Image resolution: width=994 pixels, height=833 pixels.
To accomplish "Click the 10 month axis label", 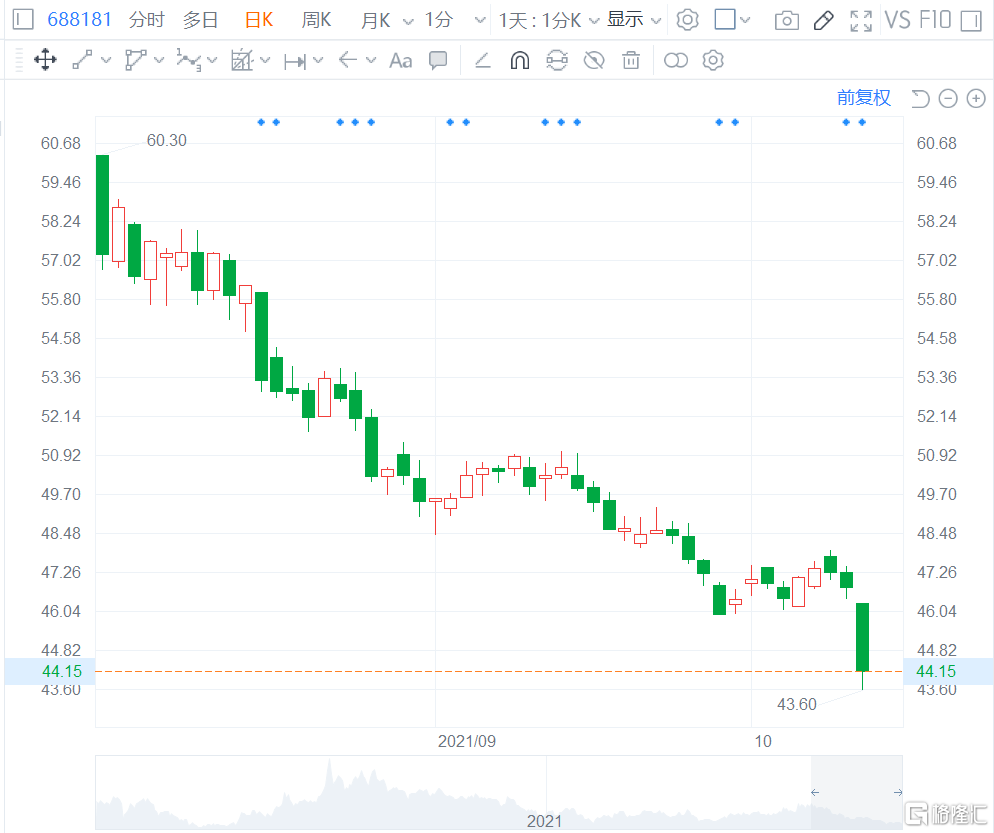I will (763, 741).
